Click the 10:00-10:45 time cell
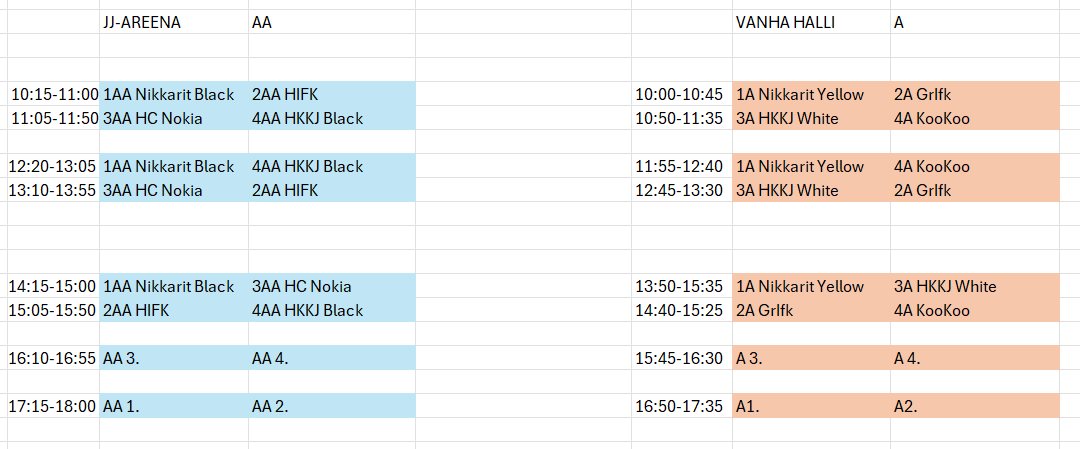This screenshot has width=1080, height=449. [x=679, y=95]
